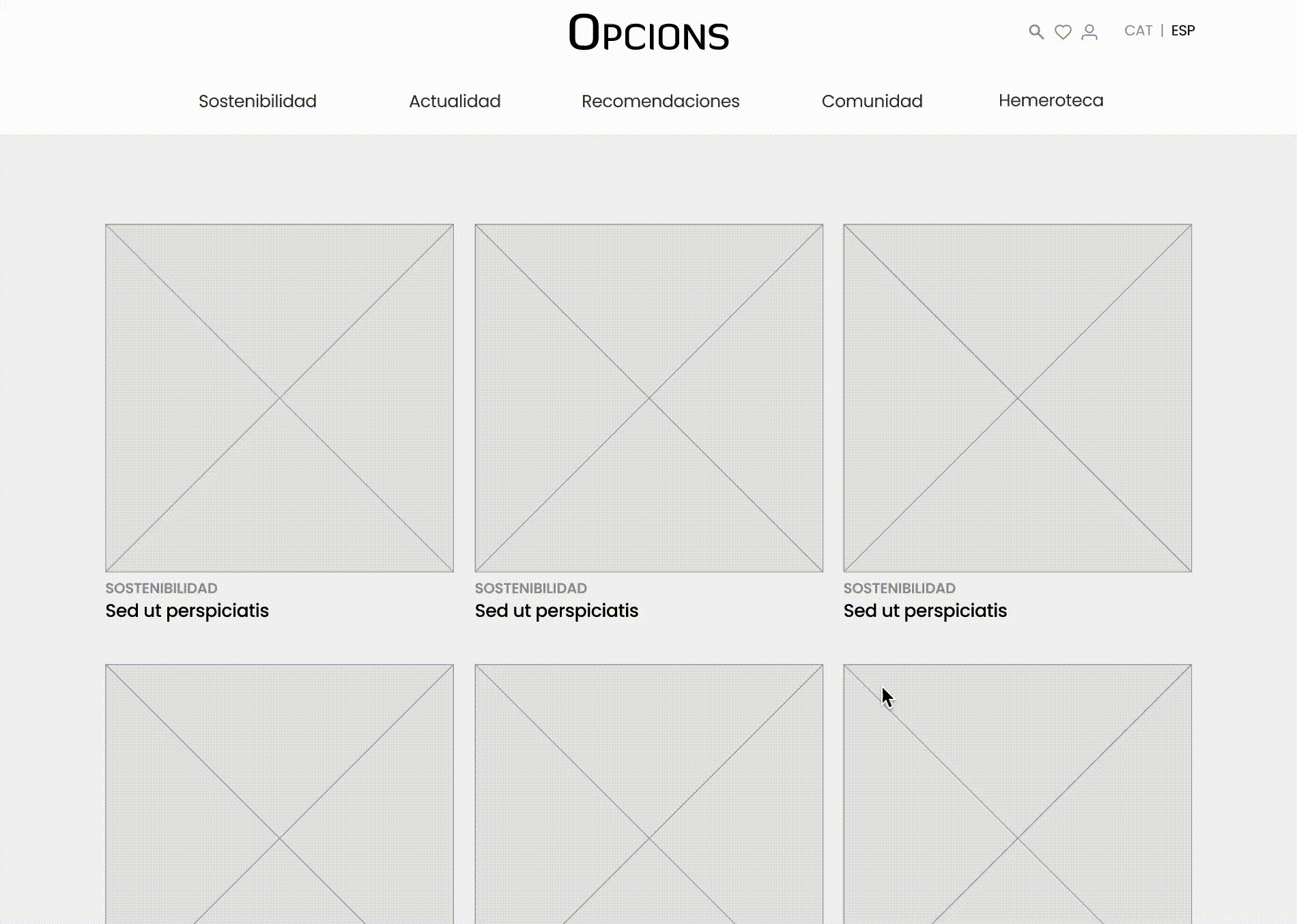Click the SOSTENIBILIDAD tag under the middle image

(530, 588)
